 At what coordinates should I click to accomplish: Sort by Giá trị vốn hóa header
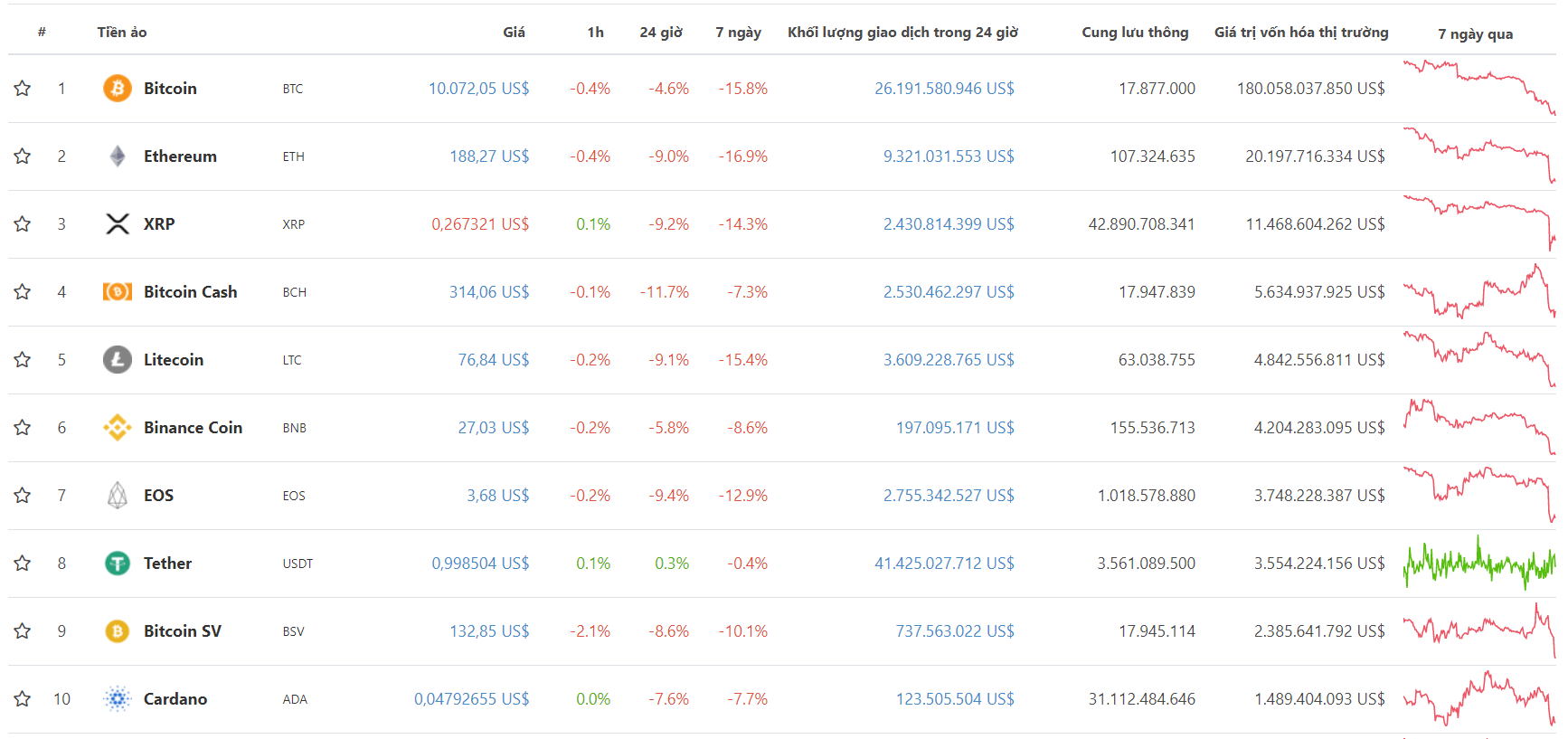pyautogui.click(x=1301, y=33)
